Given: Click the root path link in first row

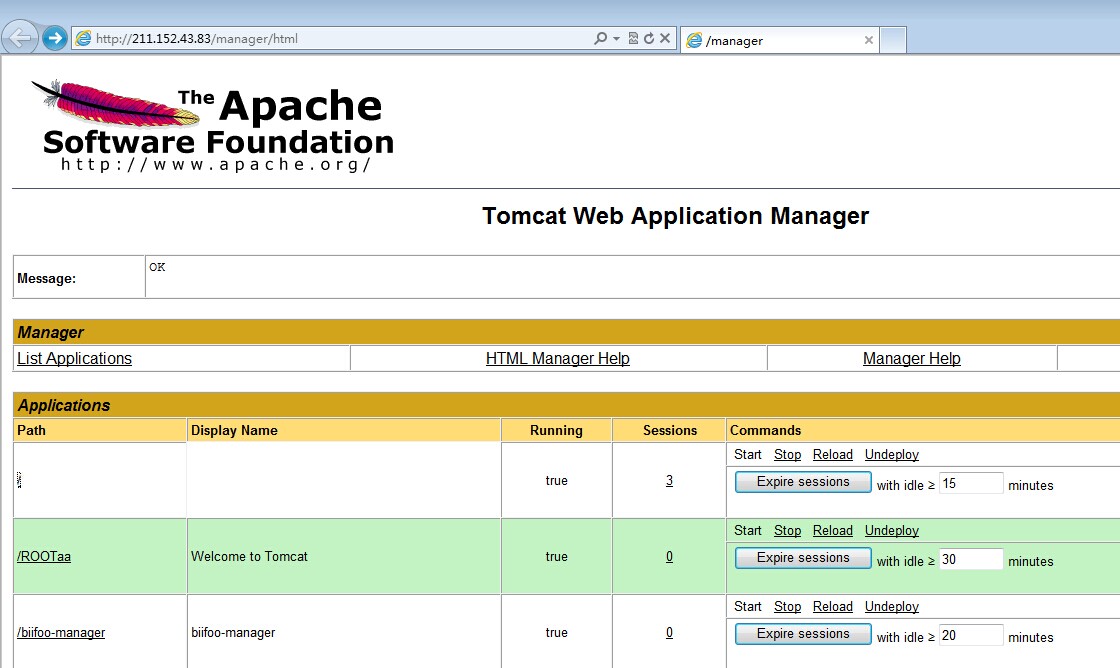Looking at the screenshot, I should (x=19, y=480).
